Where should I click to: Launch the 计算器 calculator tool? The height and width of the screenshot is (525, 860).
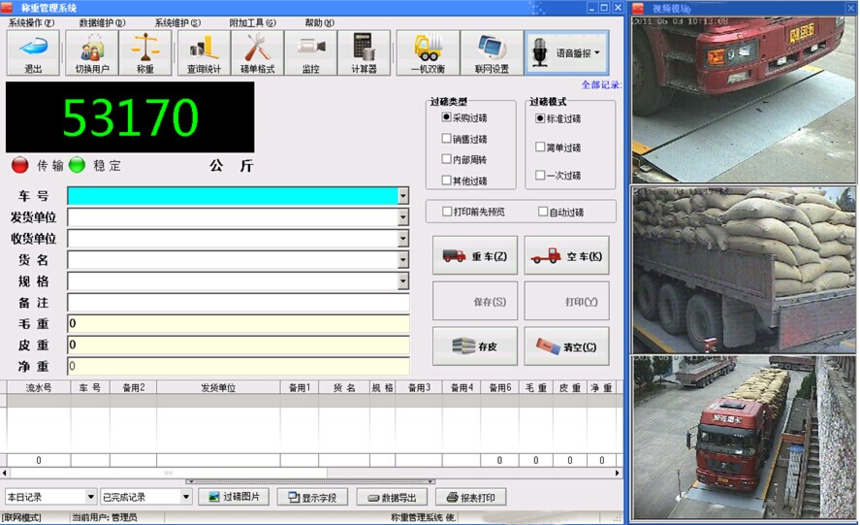[364, 53]
